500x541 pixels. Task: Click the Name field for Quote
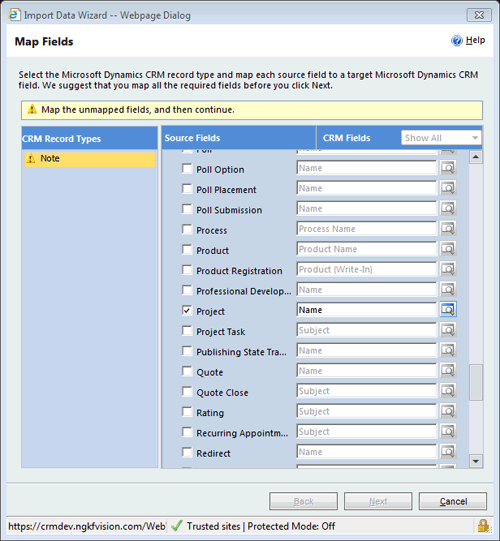[x=366, y=371]
